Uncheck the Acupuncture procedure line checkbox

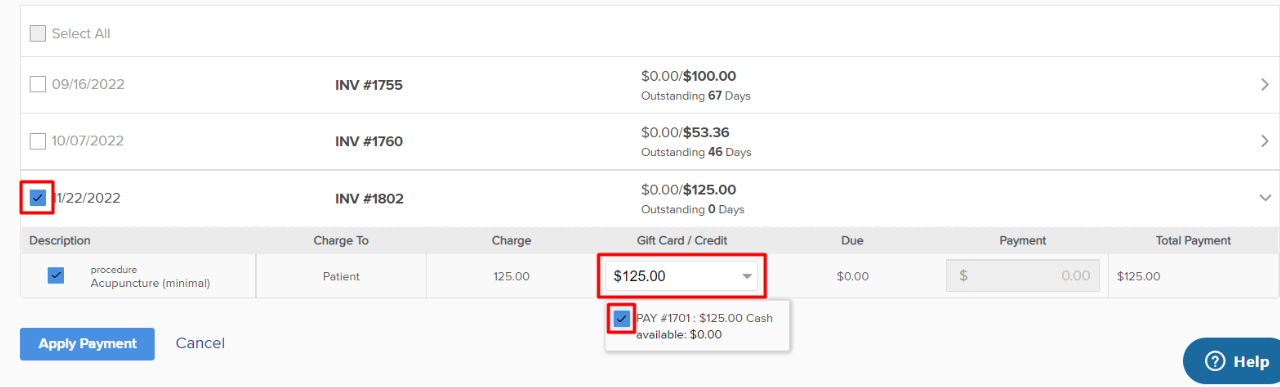[x=56, y=275]
